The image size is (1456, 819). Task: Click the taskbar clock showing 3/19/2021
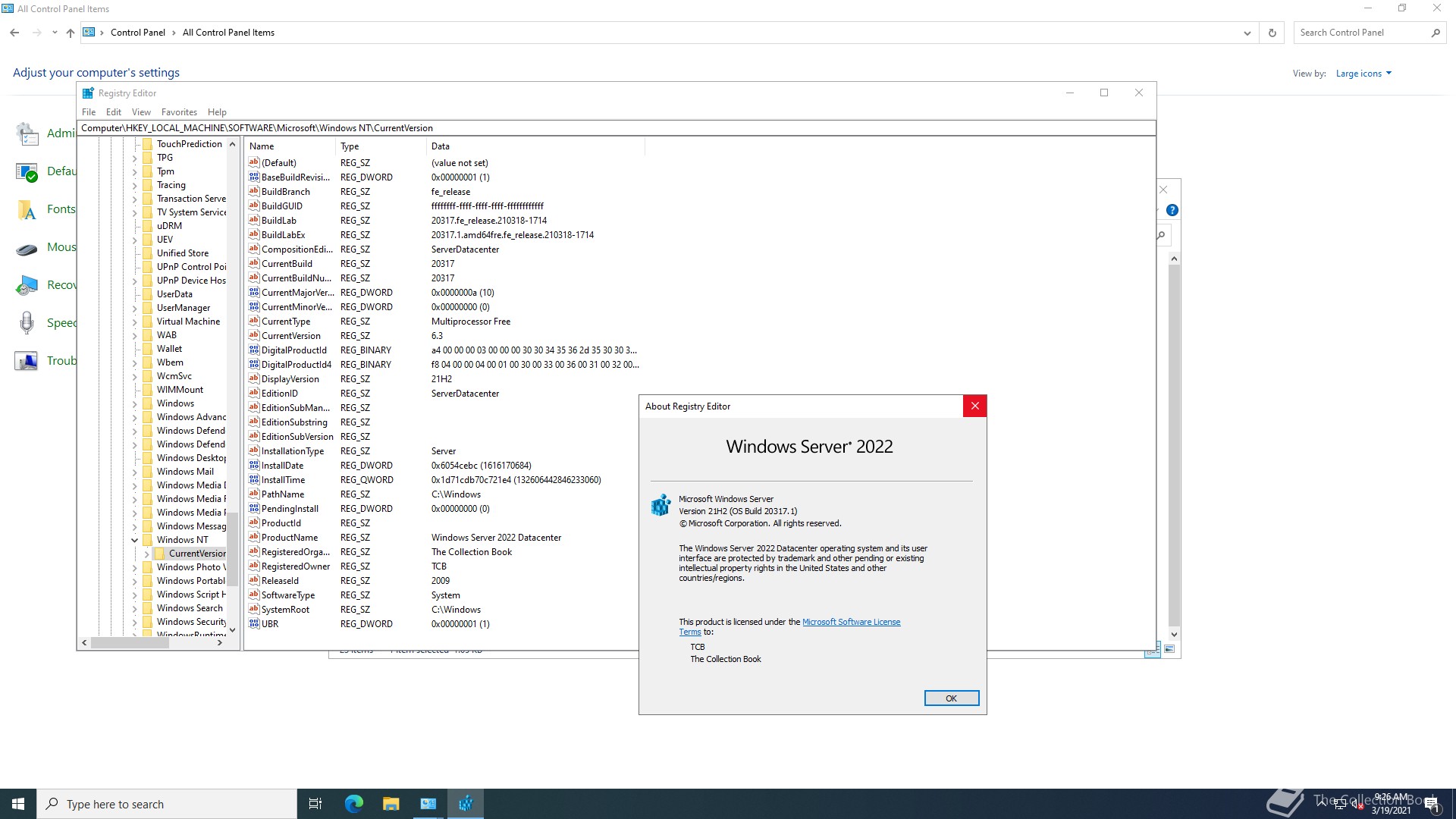point(1391,804)
